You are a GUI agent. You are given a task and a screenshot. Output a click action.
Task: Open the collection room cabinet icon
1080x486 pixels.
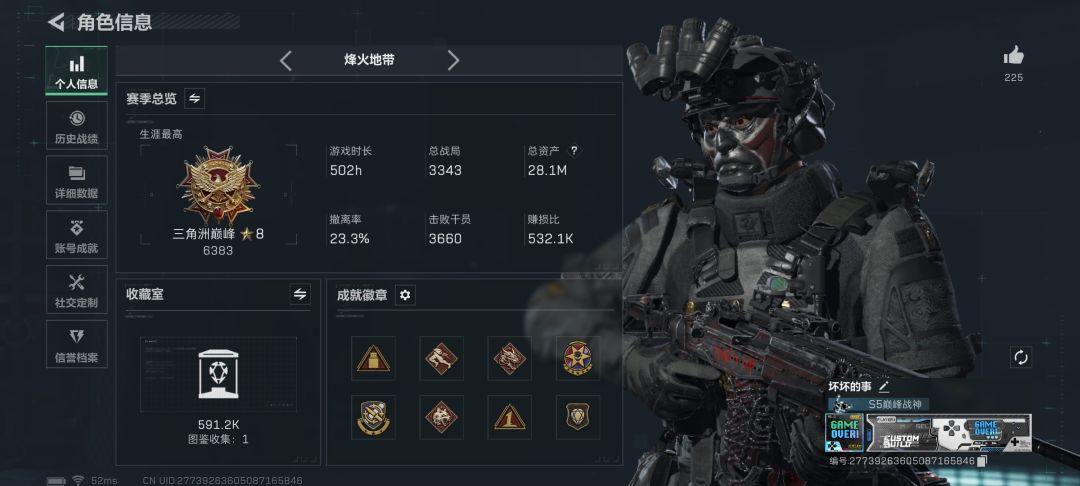[218, 374]
